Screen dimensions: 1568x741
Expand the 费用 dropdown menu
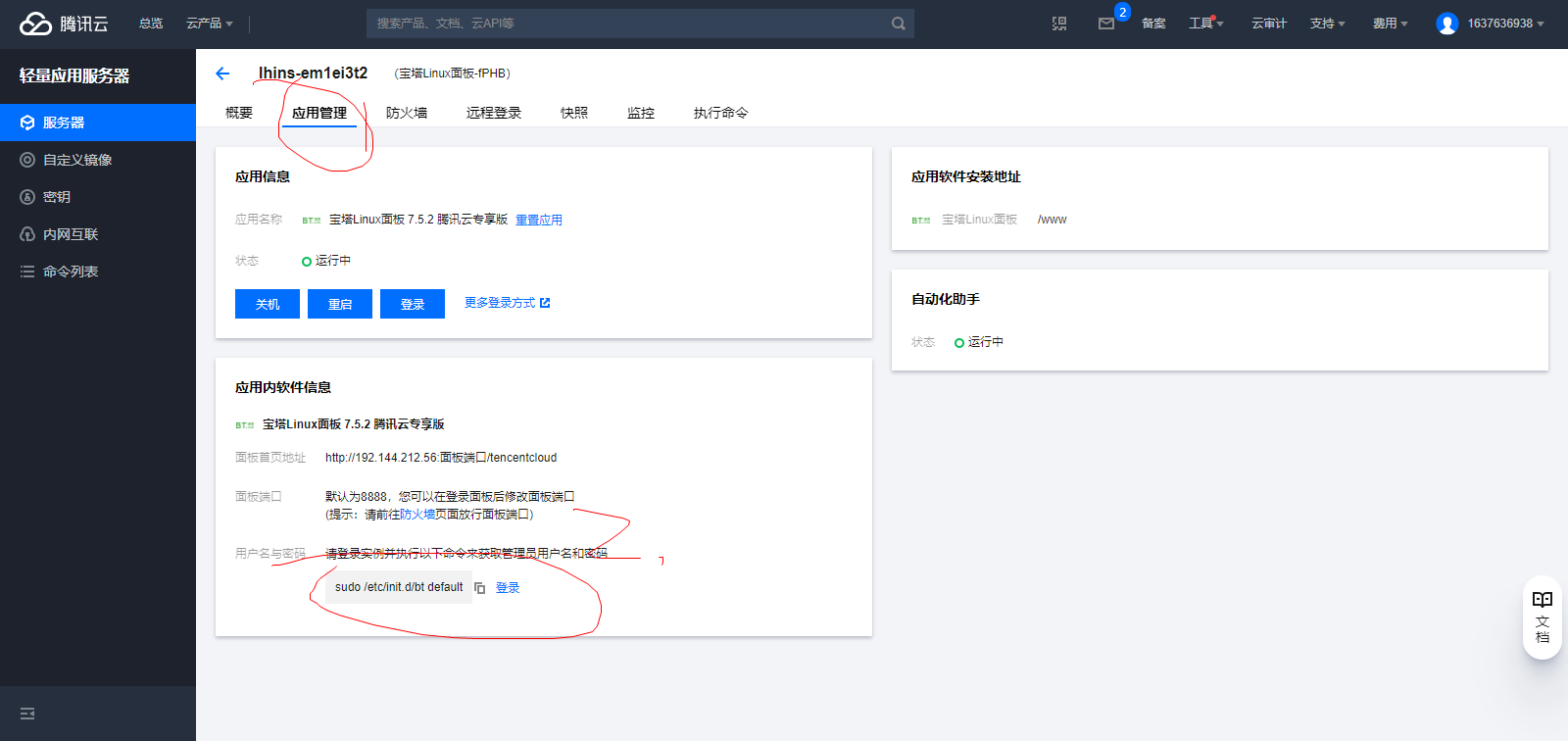1391,24
